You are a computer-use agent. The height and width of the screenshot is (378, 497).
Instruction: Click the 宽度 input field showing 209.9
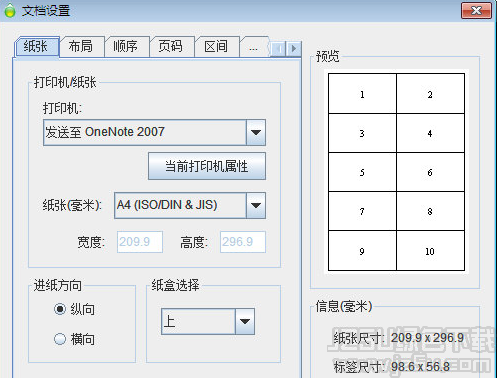140,242
